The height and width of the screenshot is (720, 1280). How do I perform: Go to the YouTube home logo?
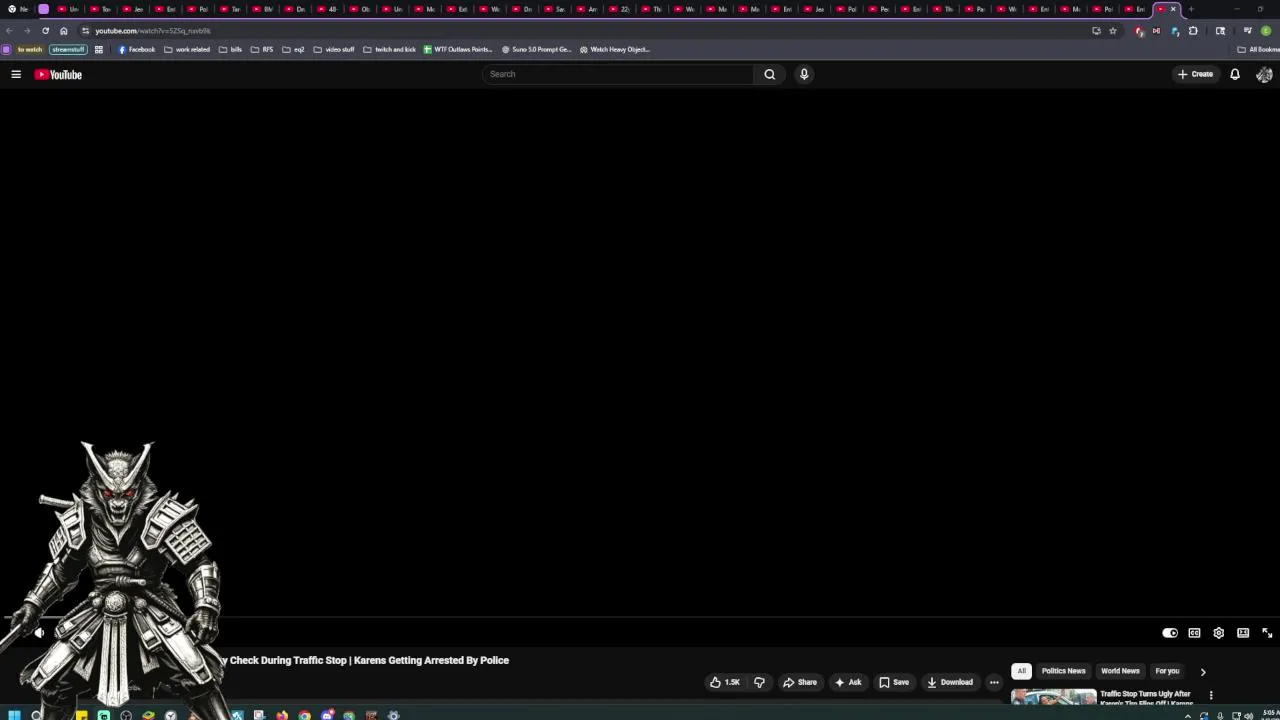click(58, 74)
